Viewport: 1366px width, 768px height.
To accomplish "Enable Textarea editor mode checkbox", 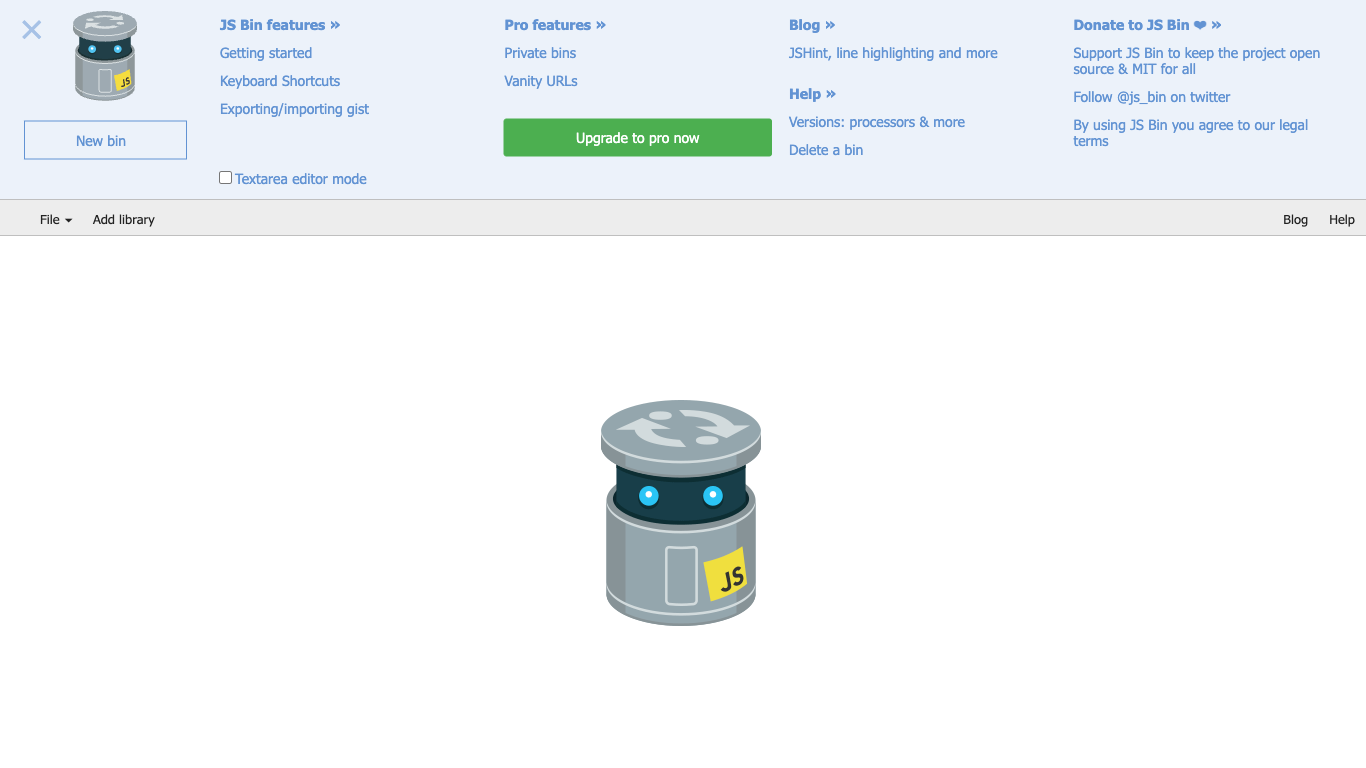I will (x=226, y=178).
